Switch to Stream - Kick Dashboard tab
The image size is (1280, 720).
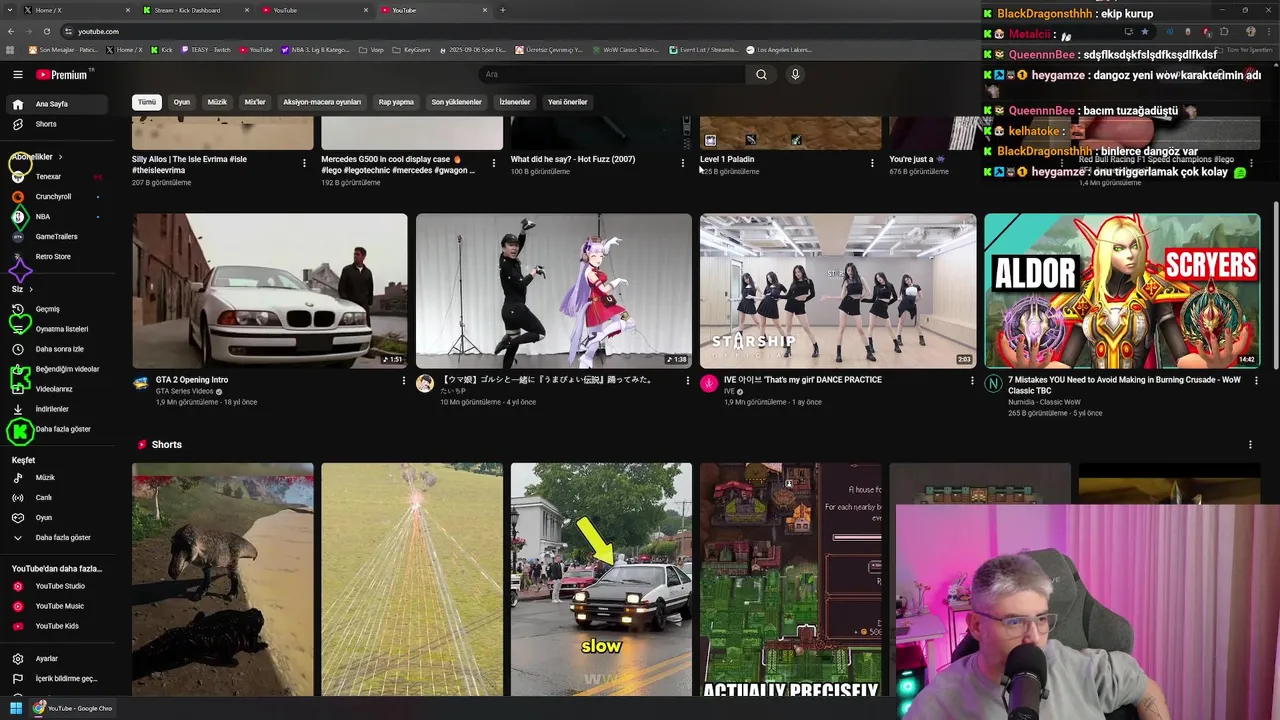[x=195, y=10]
